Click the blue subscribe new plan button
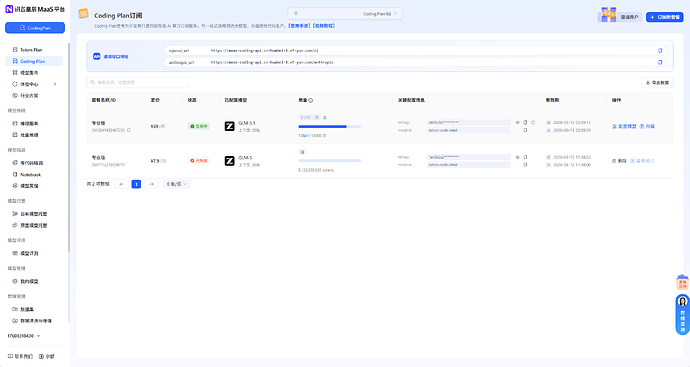 pyautogui.click(x=664, y=17)
